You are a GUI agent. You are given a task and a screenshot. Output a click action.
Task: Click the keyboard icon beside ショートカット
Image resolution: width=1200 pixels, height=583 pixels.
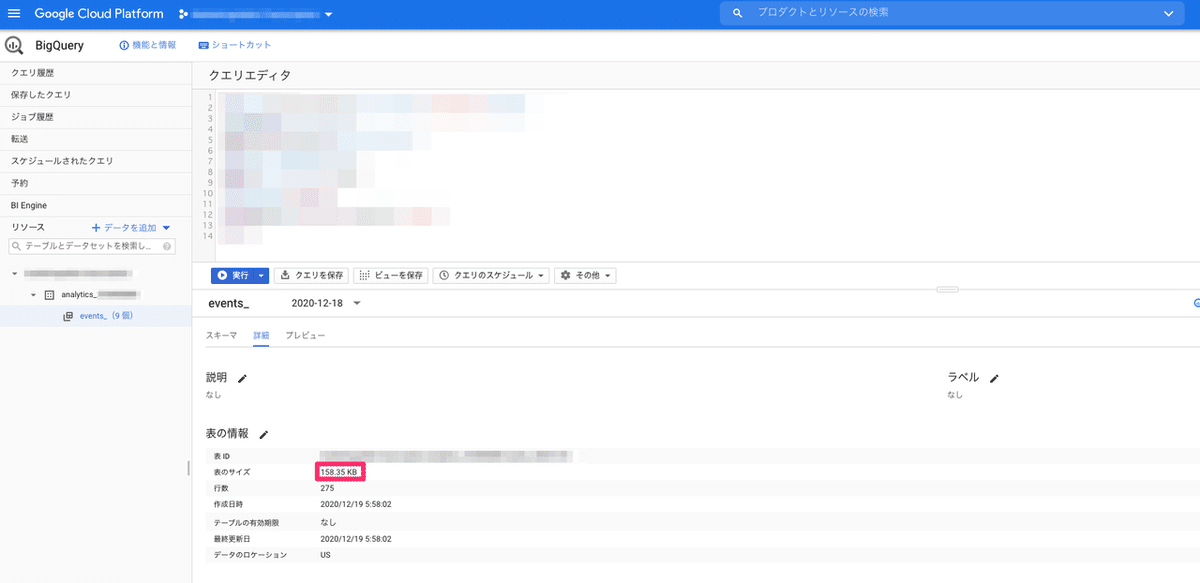[x=203, y=45]
